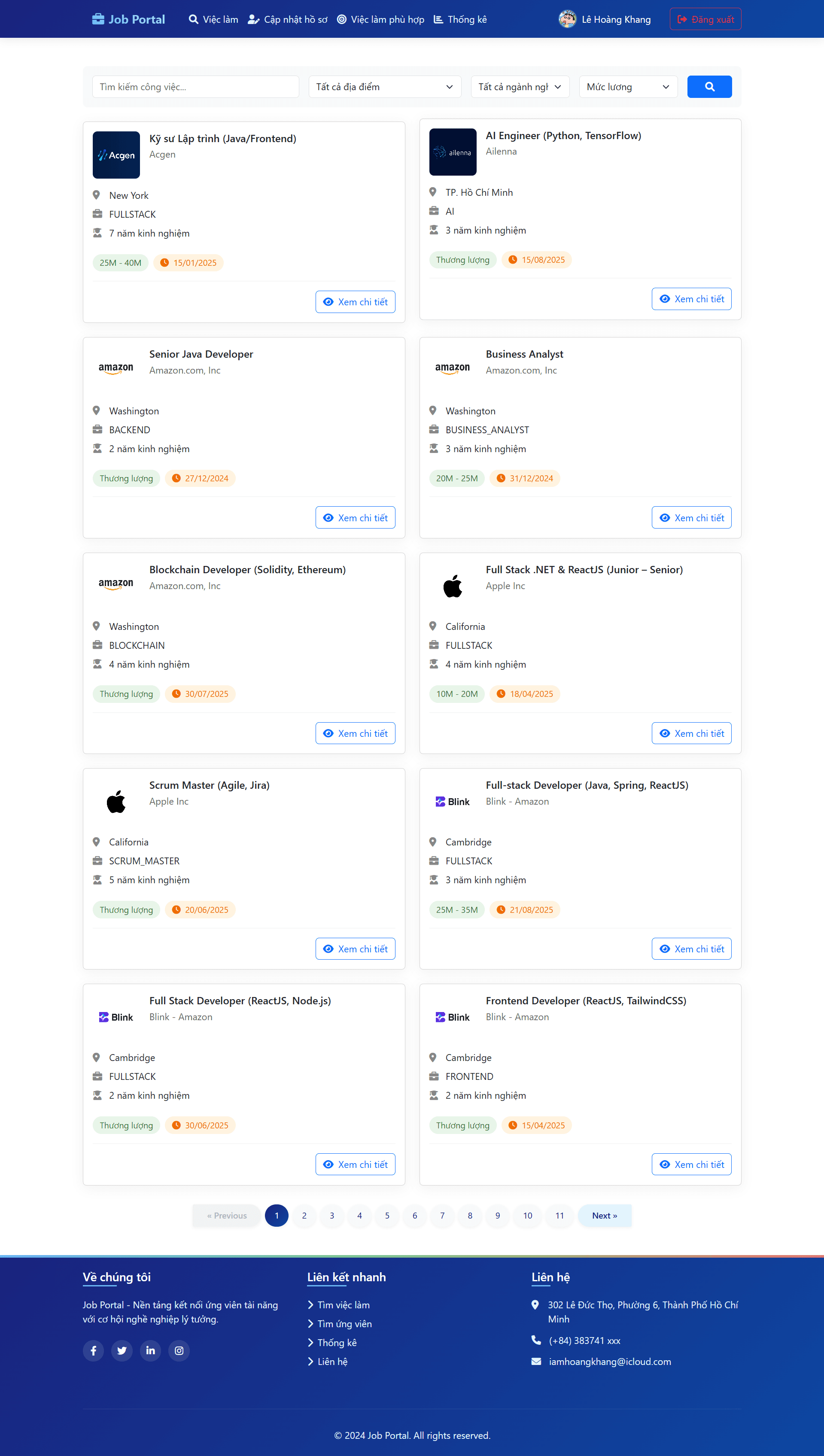Xem chi tiết for Senior Java Developer
The height and width of the screenshot is (1456, 824).
click(x=355, y=517)
